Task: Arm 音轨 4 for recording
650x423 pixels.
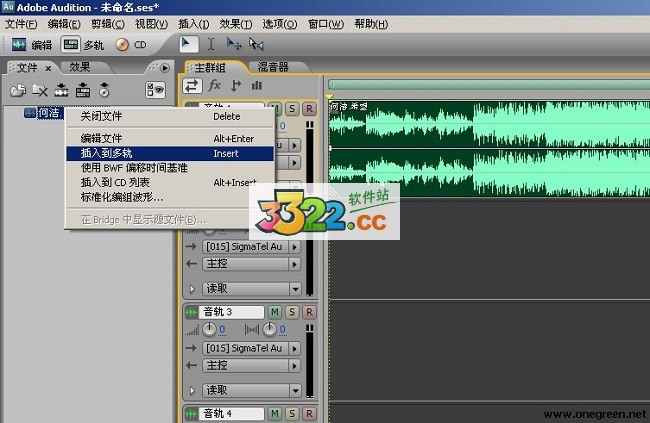Action: pos(309,413)
